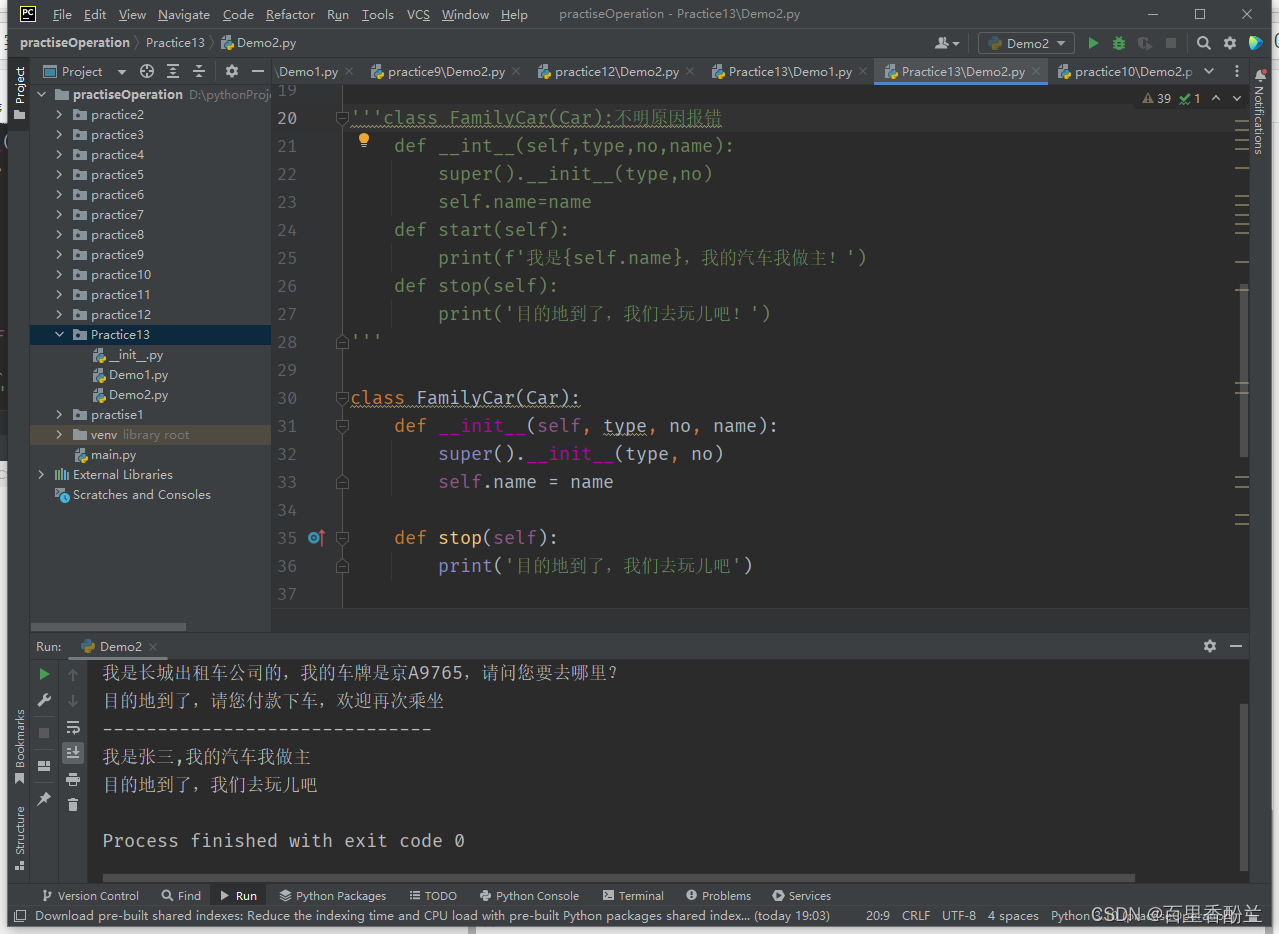Click the CRLF line separator indicator

[x=916, y=915]
